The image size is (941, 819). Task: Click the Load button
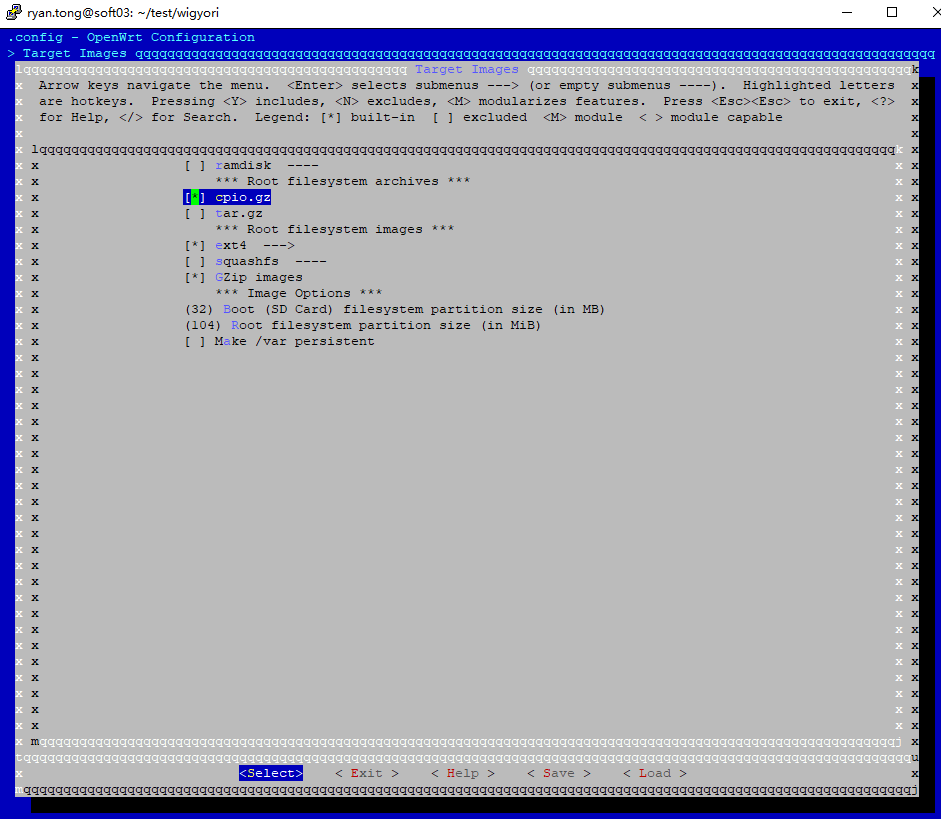pos(654,773)
